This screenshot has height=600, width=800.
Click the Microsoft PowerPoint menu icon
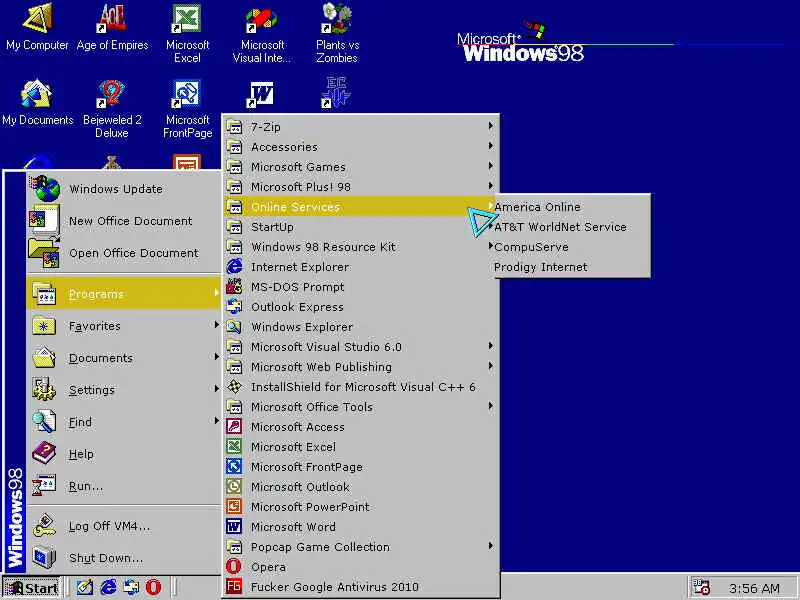point(234,506)
